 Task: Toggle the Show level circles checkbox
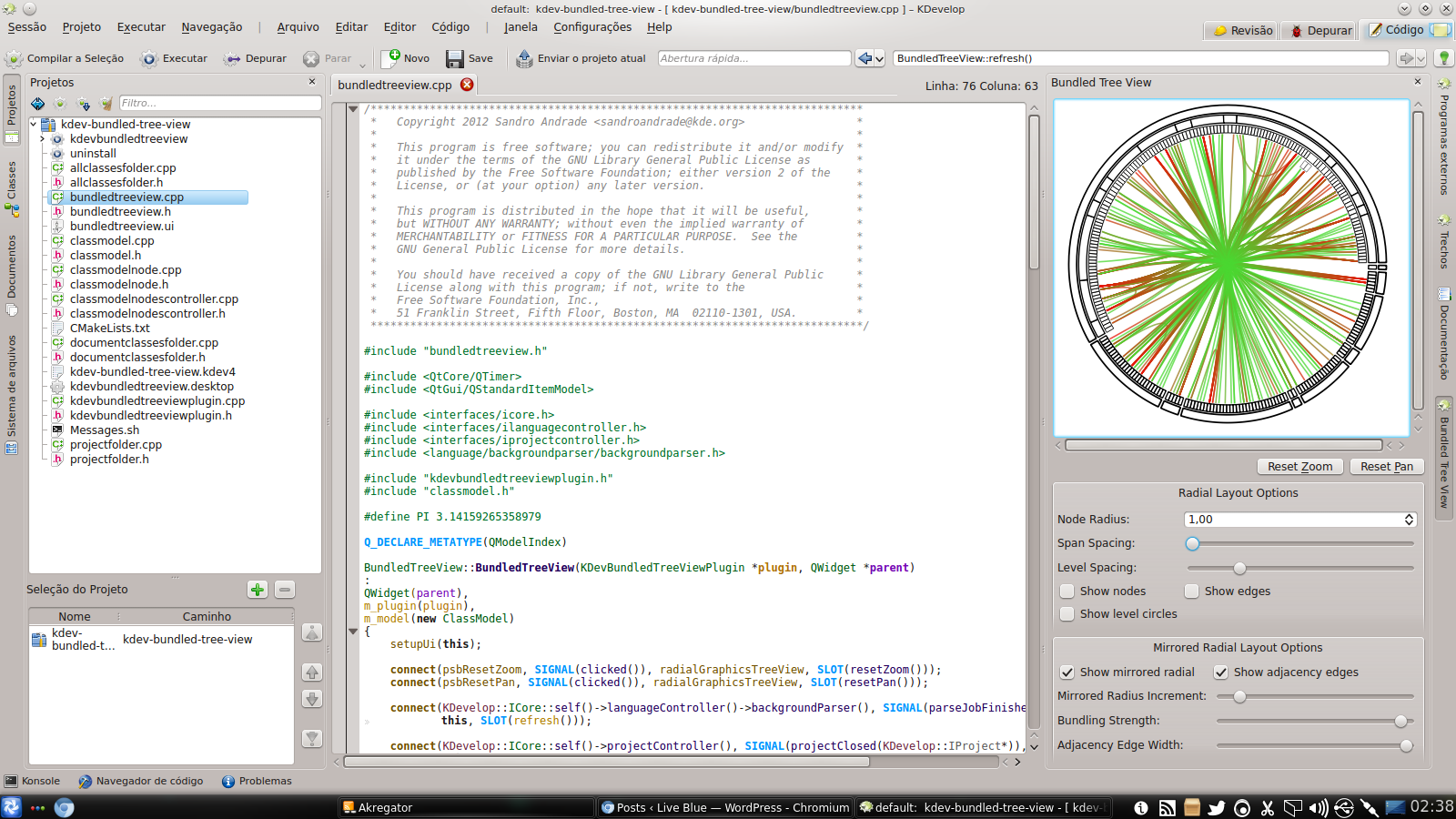pyautogui.click(x=1067, y=614)
